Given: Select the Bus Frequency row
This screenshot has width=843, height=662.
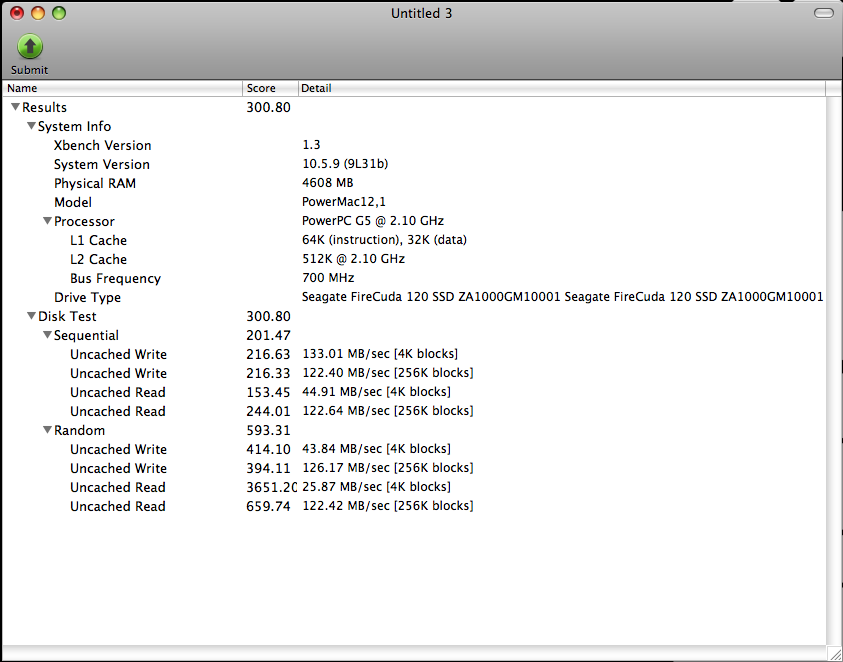Looking at the screenshot, I should [x=414, y=278].
